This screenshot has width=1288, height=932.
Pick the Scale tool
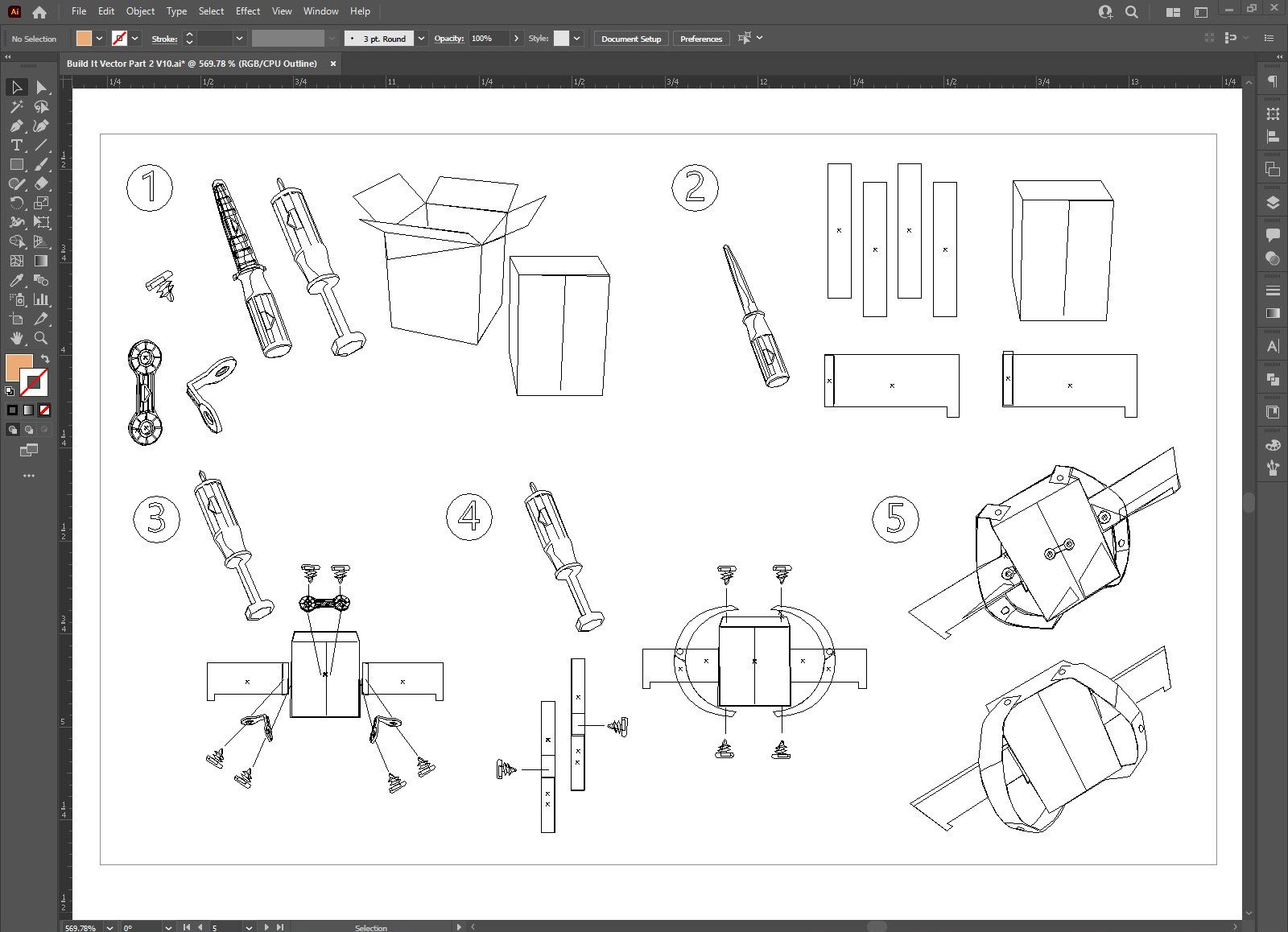pyautogui.click(x=41, y=203)
